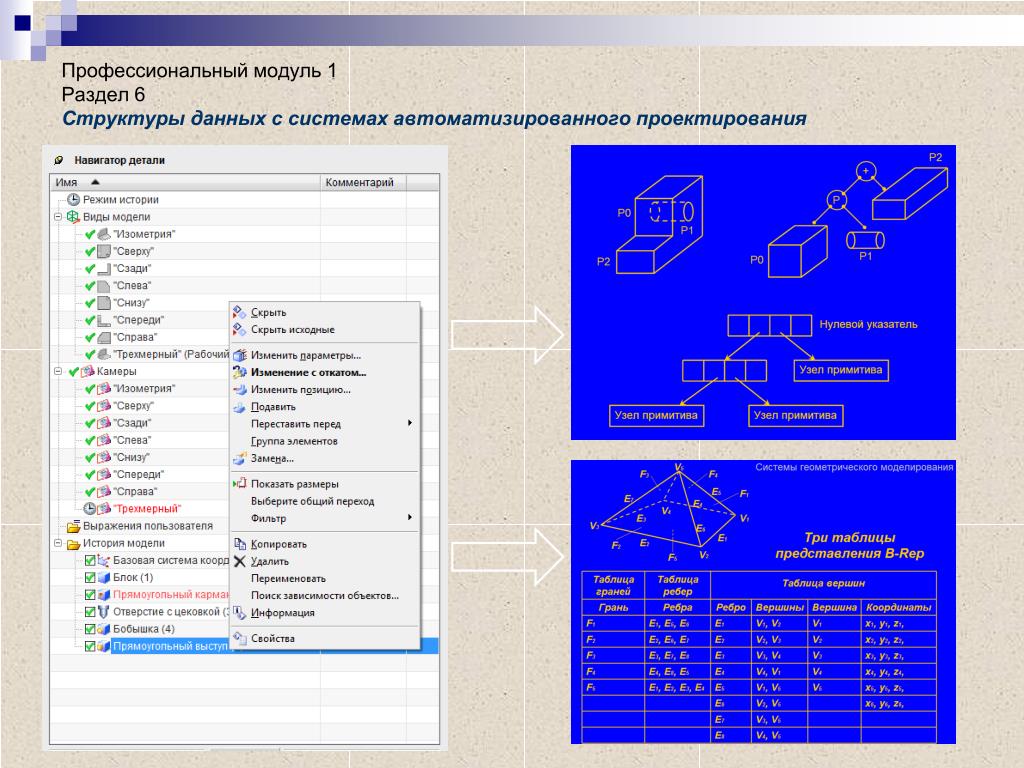This screenshot has height=768, width=1024.
Task: Uncheck the Базовая система координат checkbox
Action: click(90, 560)
